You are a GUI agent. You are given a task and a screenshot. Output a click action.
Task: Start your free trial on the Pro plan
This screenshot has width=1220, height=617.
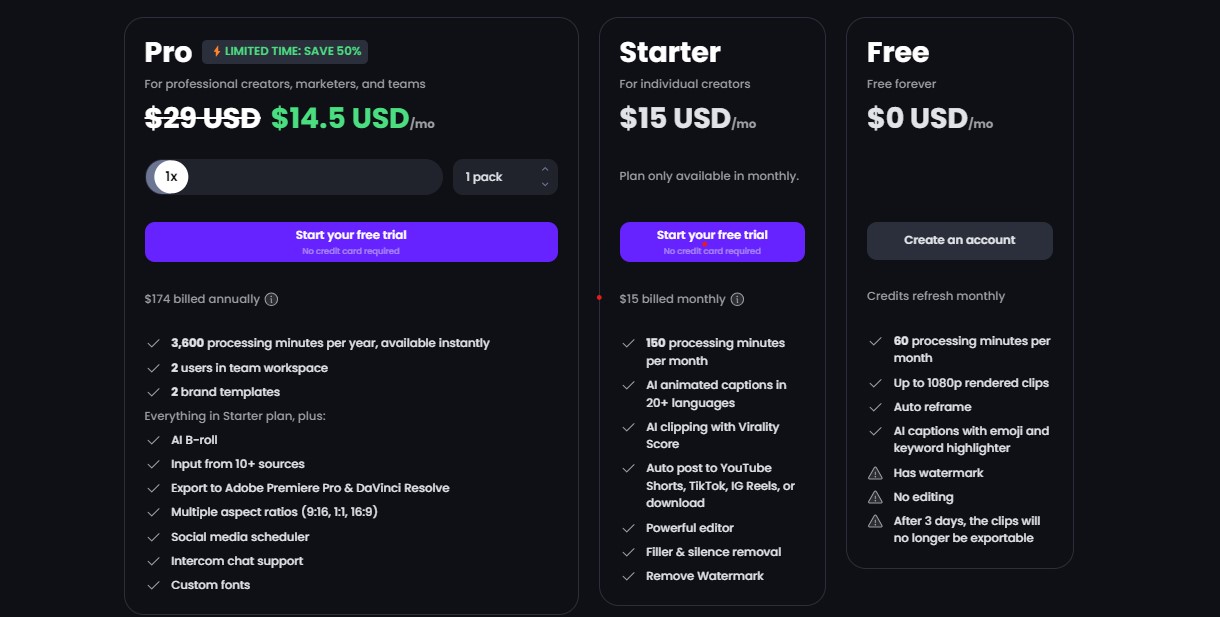click(351, 241)
